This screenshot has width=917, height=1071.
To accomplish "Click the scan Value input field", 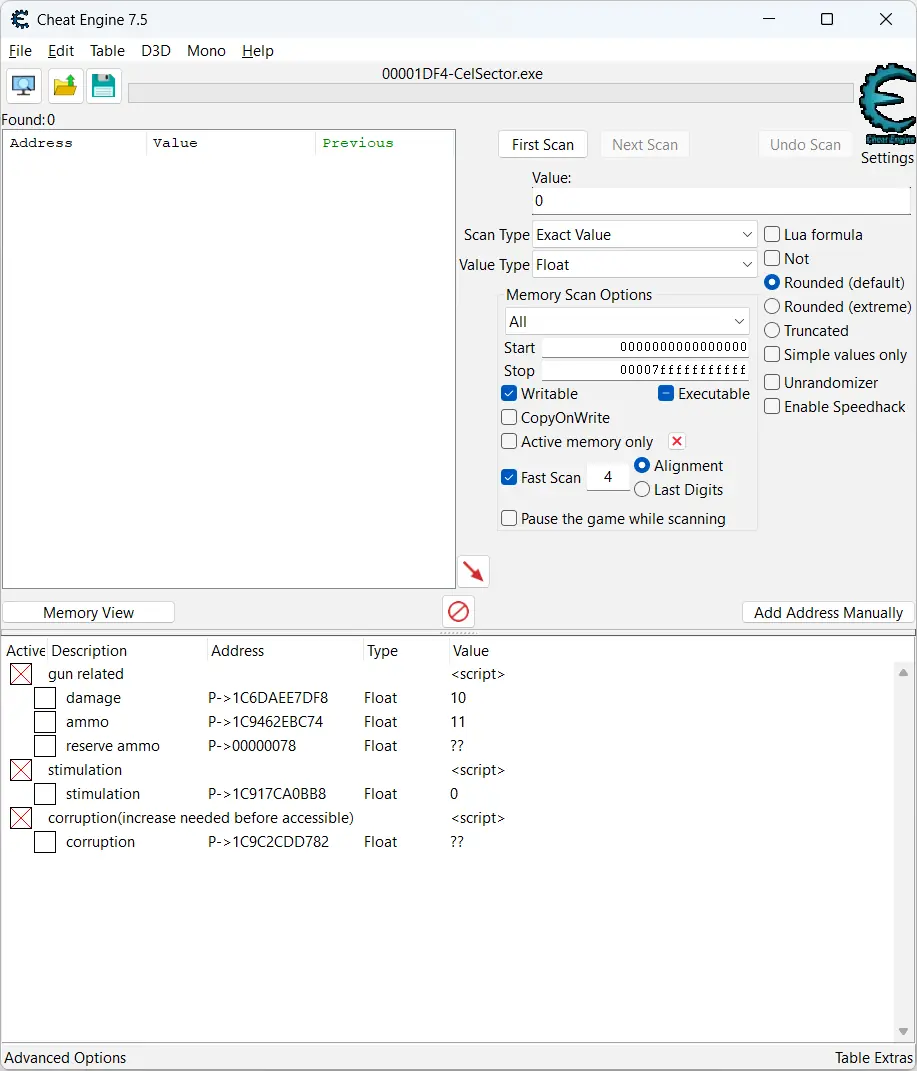I will tap(721, 201).
